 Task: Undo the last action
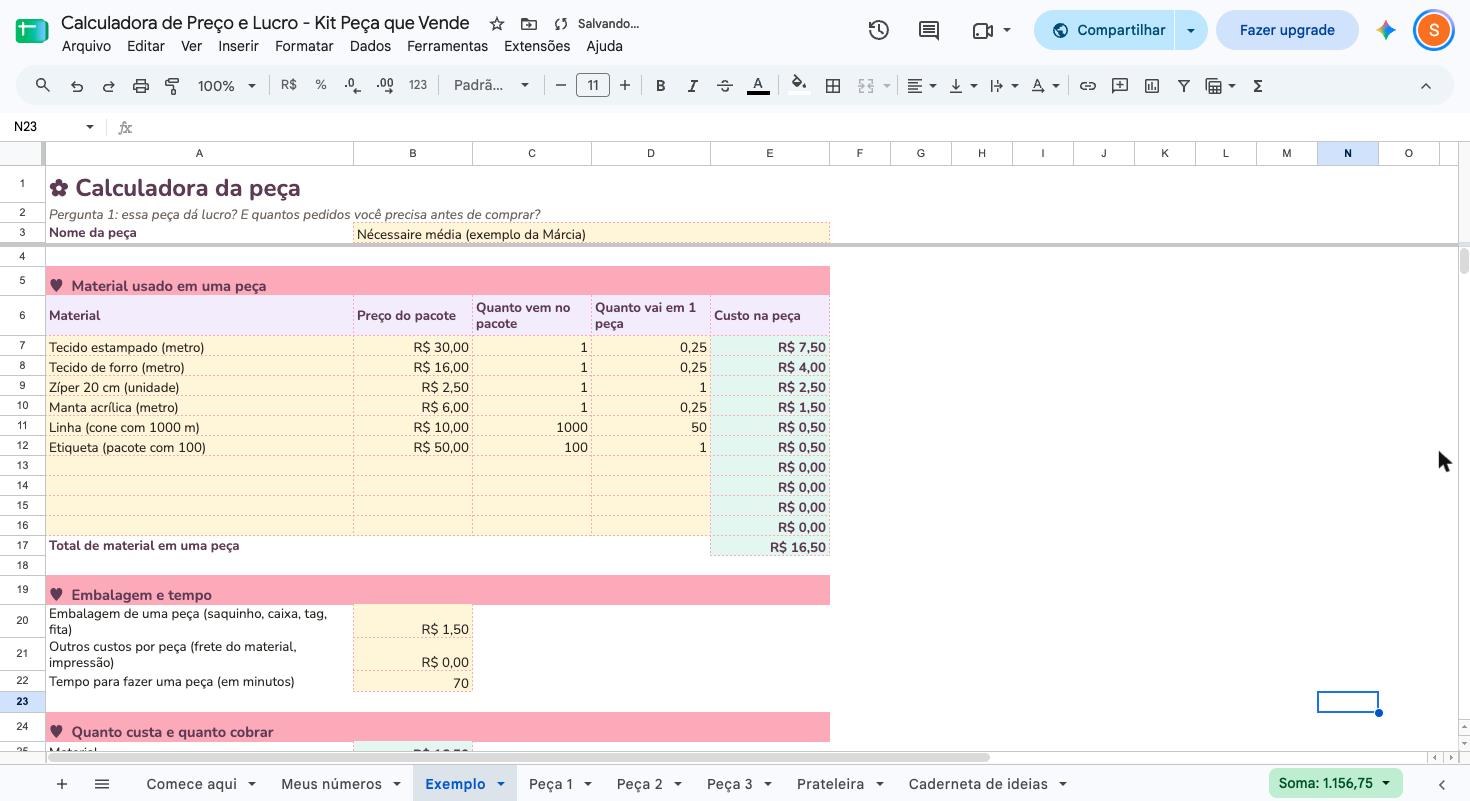click(76, 86)
